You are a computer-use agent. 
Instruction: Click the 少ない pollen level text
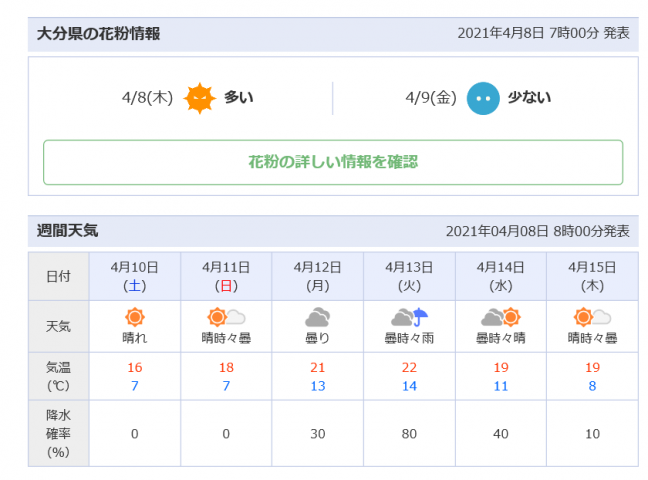point(529,98)
